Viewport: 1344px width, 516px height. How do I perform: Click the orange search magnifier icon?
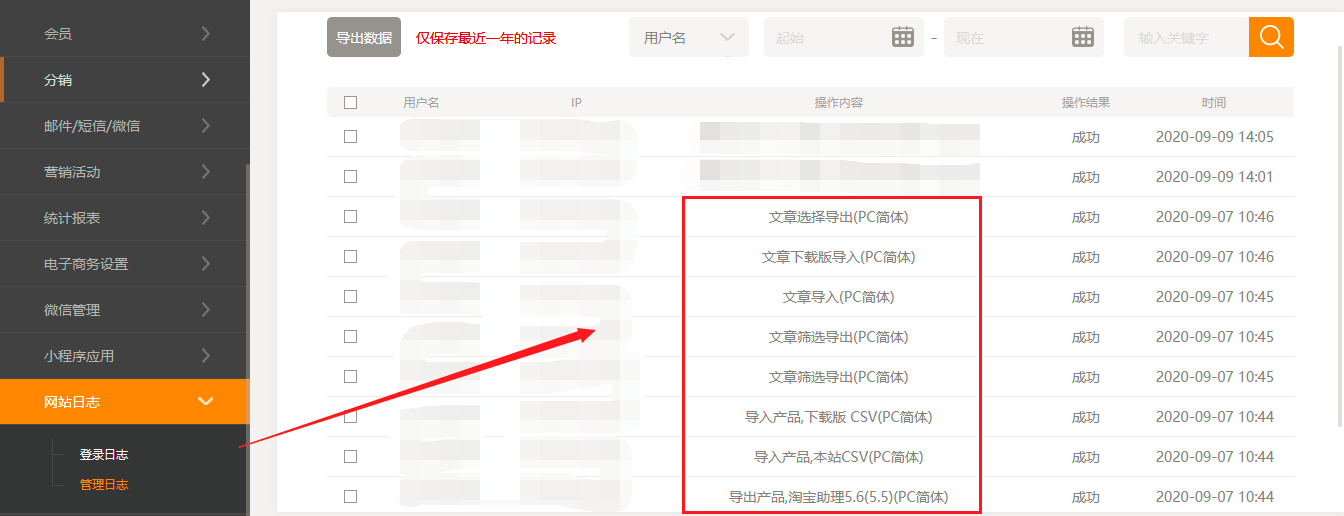(x=1271, y=37)
